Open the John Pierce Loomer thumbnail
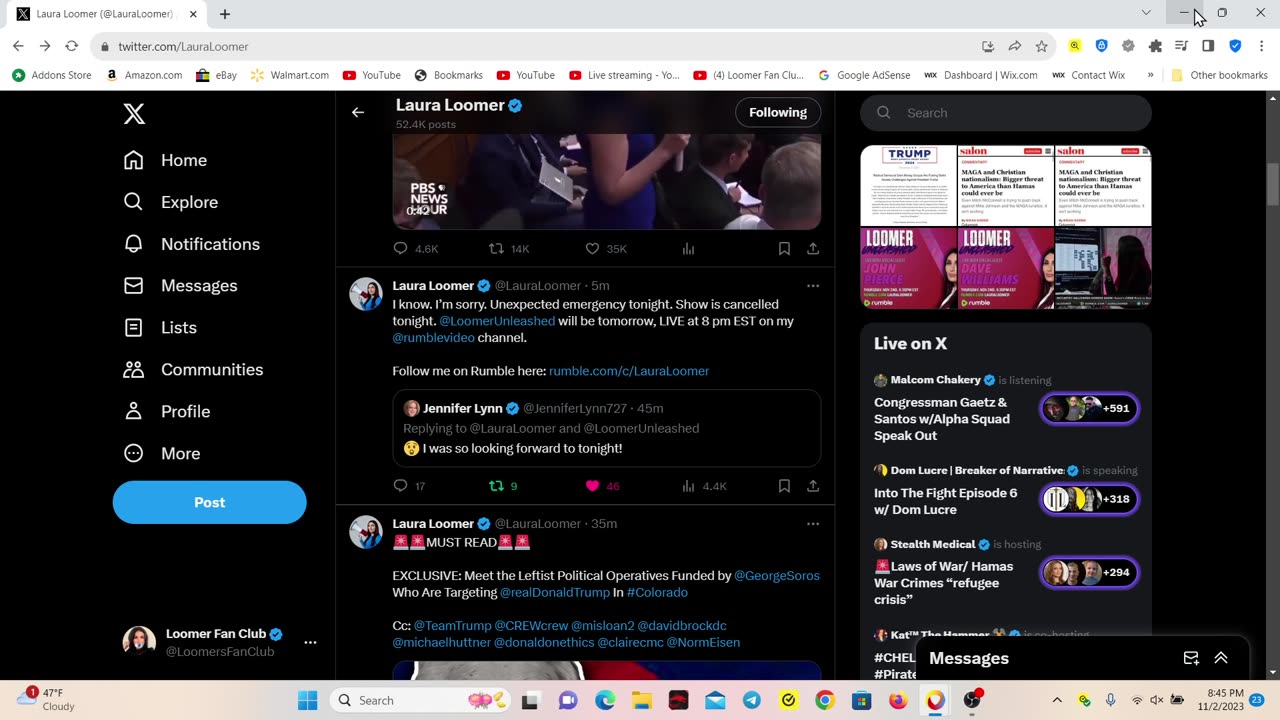The width and height of the screenshot is (1280, 720). (909, 268)
